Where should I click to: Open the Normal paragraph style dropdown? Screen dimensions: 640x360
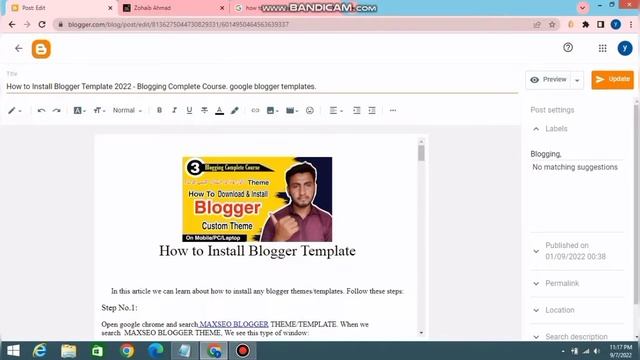127,111
